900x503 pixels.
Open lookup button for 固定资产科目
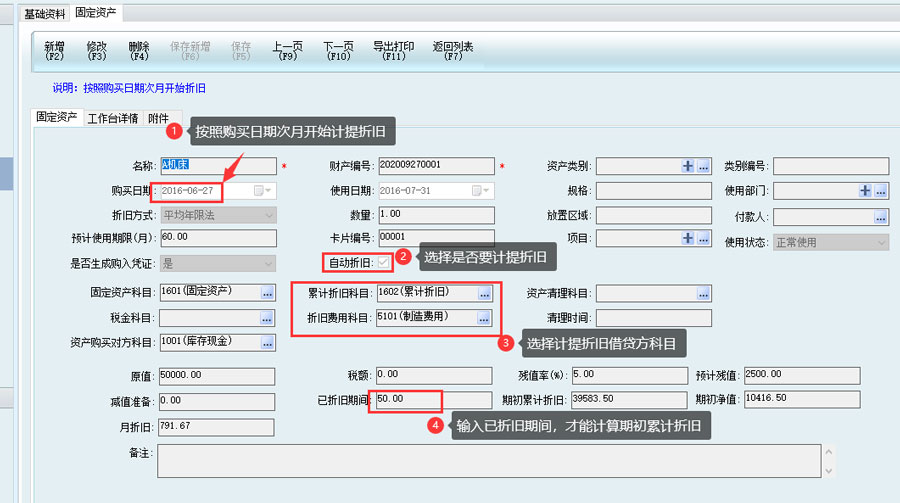(268, 293)
